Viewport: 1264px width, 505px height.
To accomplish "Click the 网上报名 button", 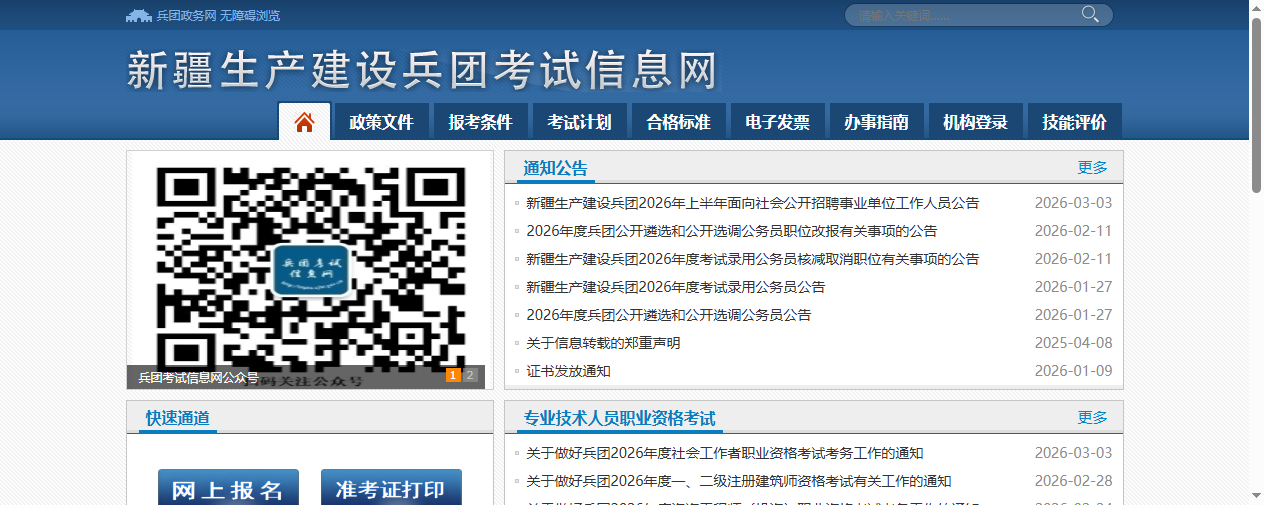I will point(228,488).
